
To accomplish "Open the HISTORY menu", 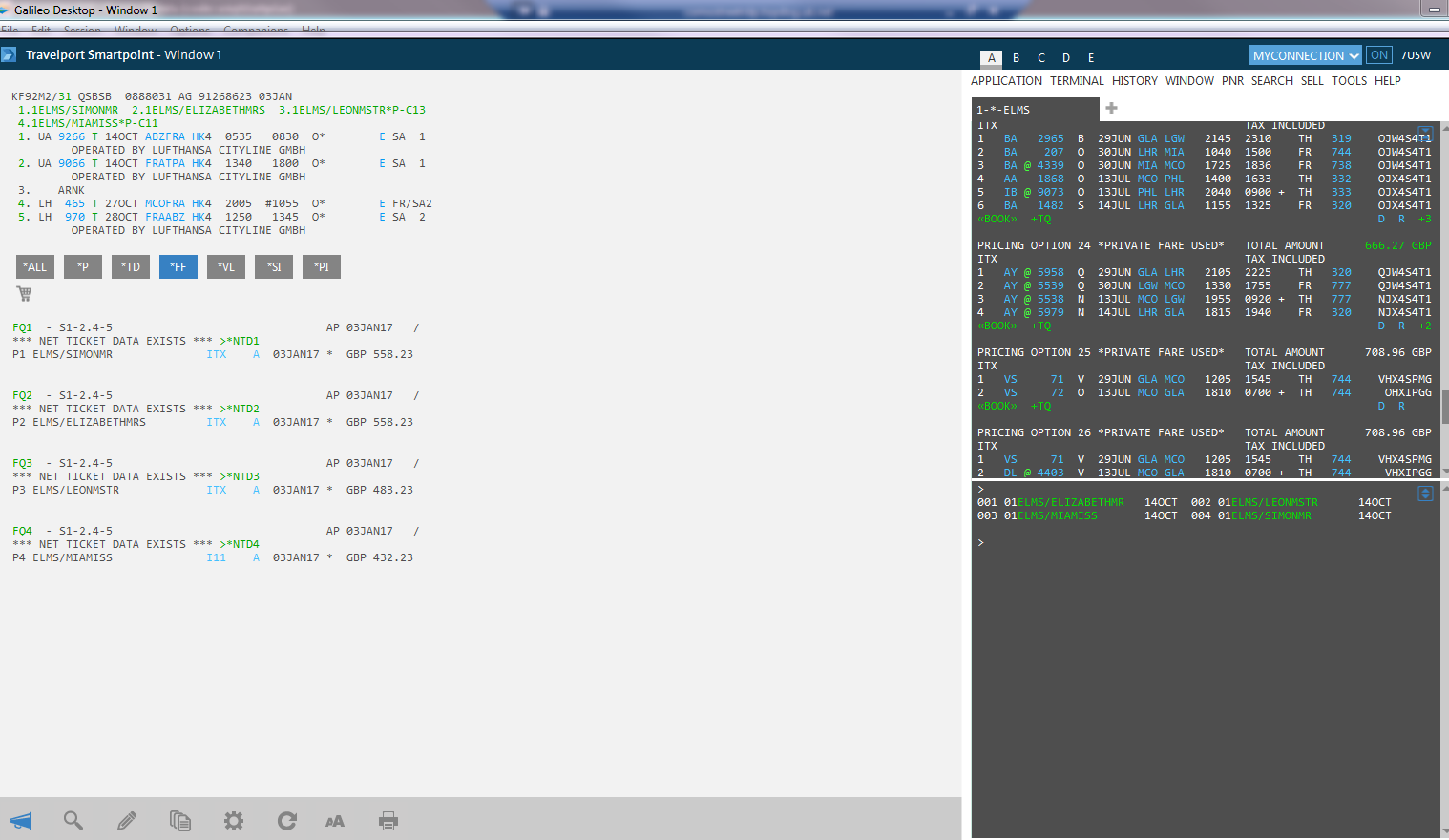I will [x=1135, y=81].
